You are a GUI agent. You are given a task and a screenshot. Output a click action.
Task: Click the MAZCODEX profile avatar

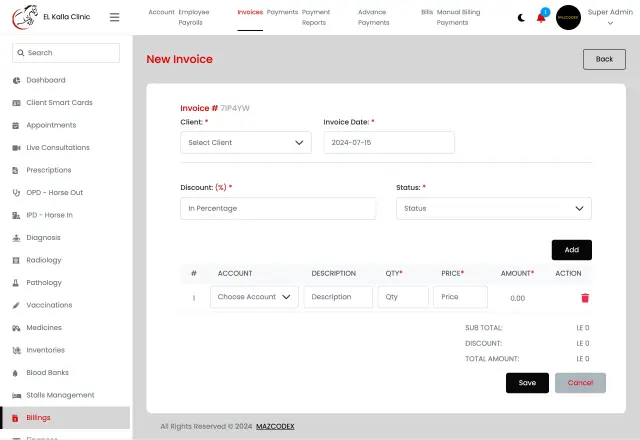[568, 18]
